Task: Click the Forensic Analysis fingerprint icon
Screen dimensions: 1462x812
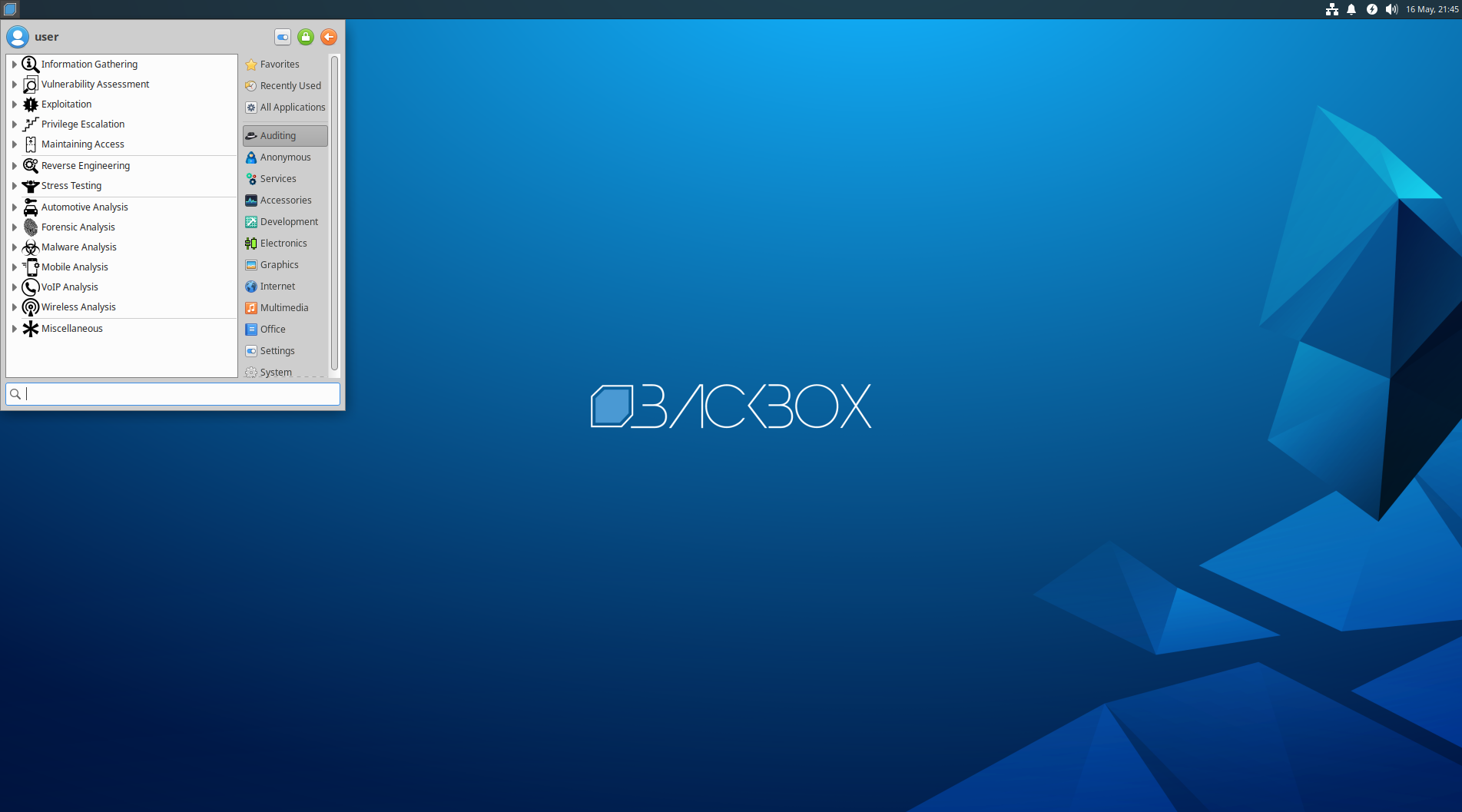Action: (31, 227)
